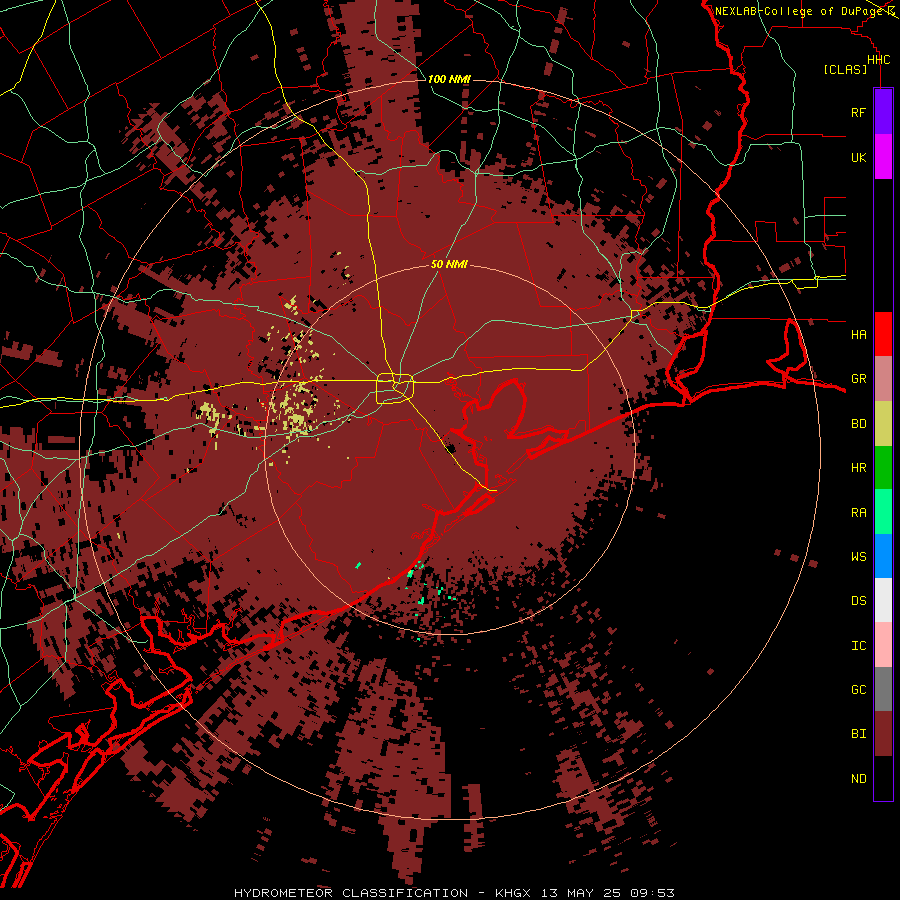Click the 'WS' legend label
Image resolution: width=900 pixels, height=900 pixels.
click(858, 556)
